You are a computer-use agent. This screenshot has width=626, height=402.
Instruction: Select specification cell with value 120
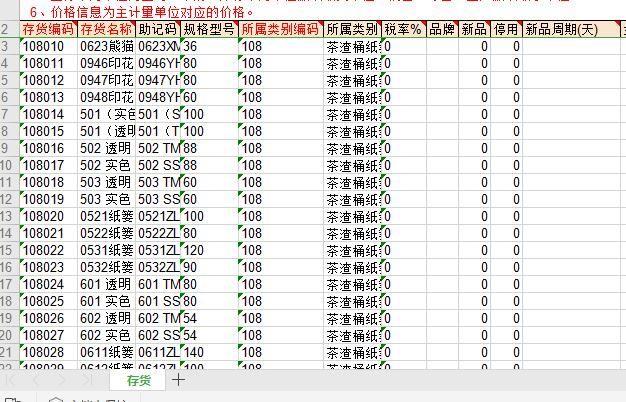pyautogui.click(x=210, y=250)
